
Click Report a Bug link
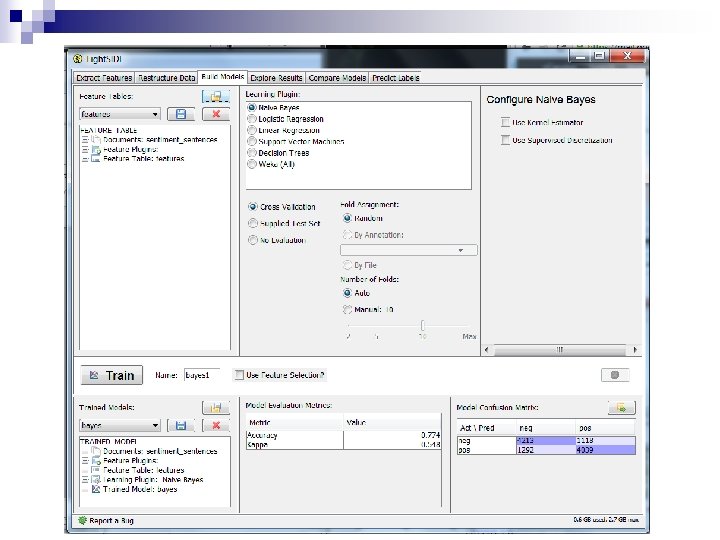point(106,521)
